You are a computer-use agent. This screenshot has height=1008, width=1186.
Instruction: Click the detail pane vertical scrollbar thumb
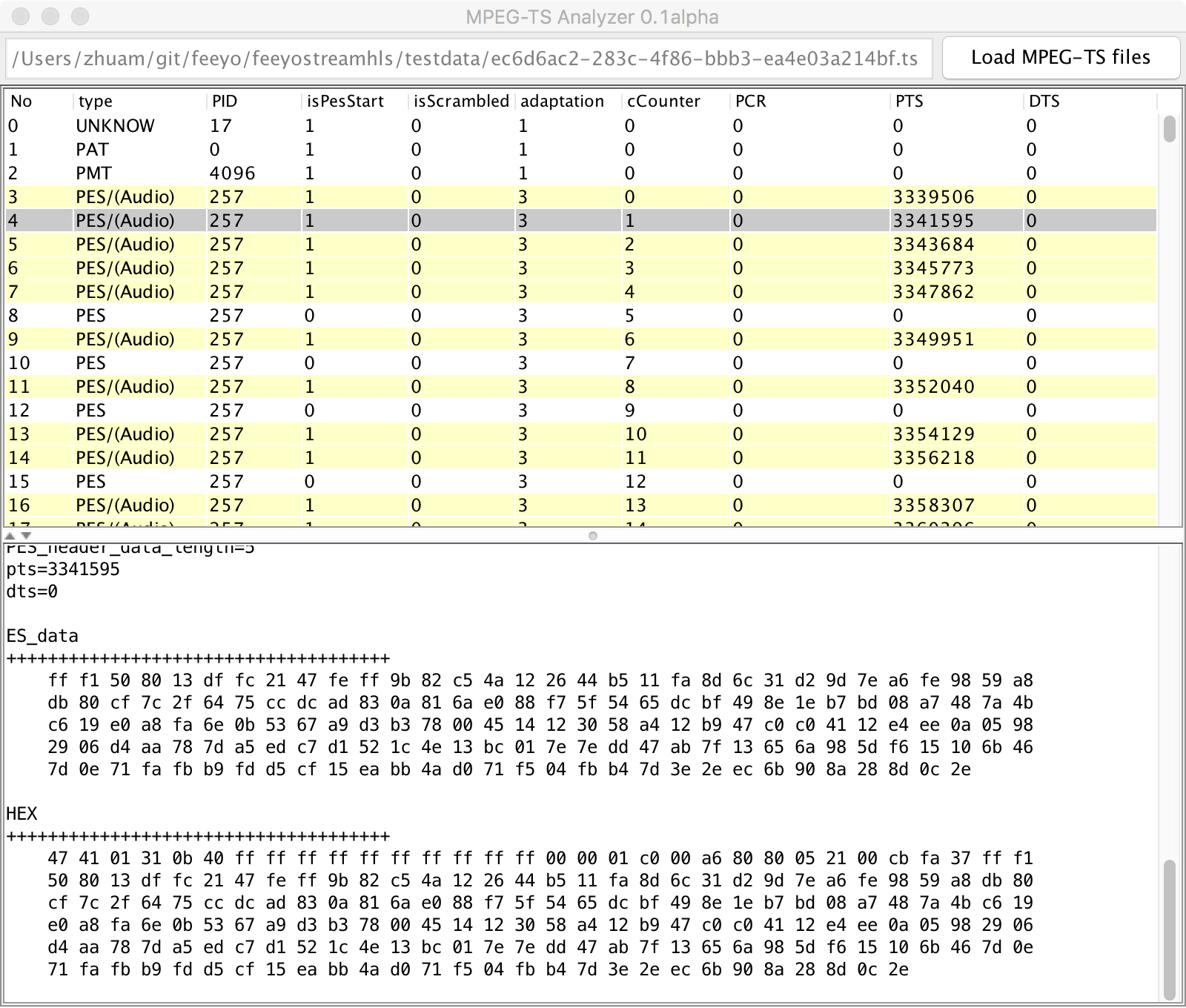(x=1170, y=929)
